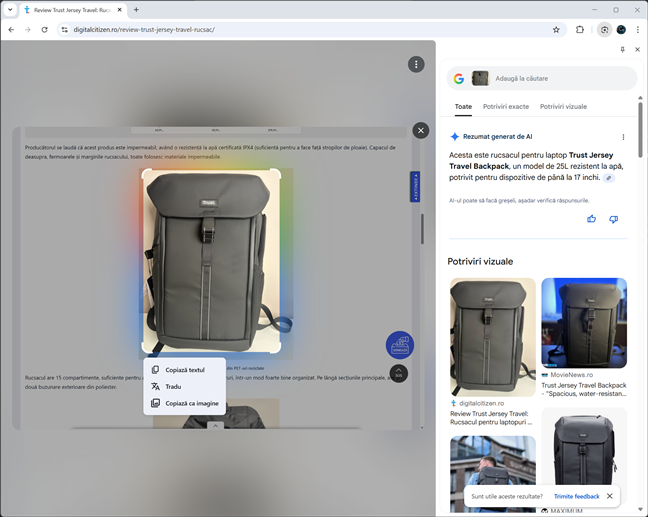The width and height of the screenshot is (648, 517).
Task: Give thumbs up to AI summary
Action: pos(592,219)
